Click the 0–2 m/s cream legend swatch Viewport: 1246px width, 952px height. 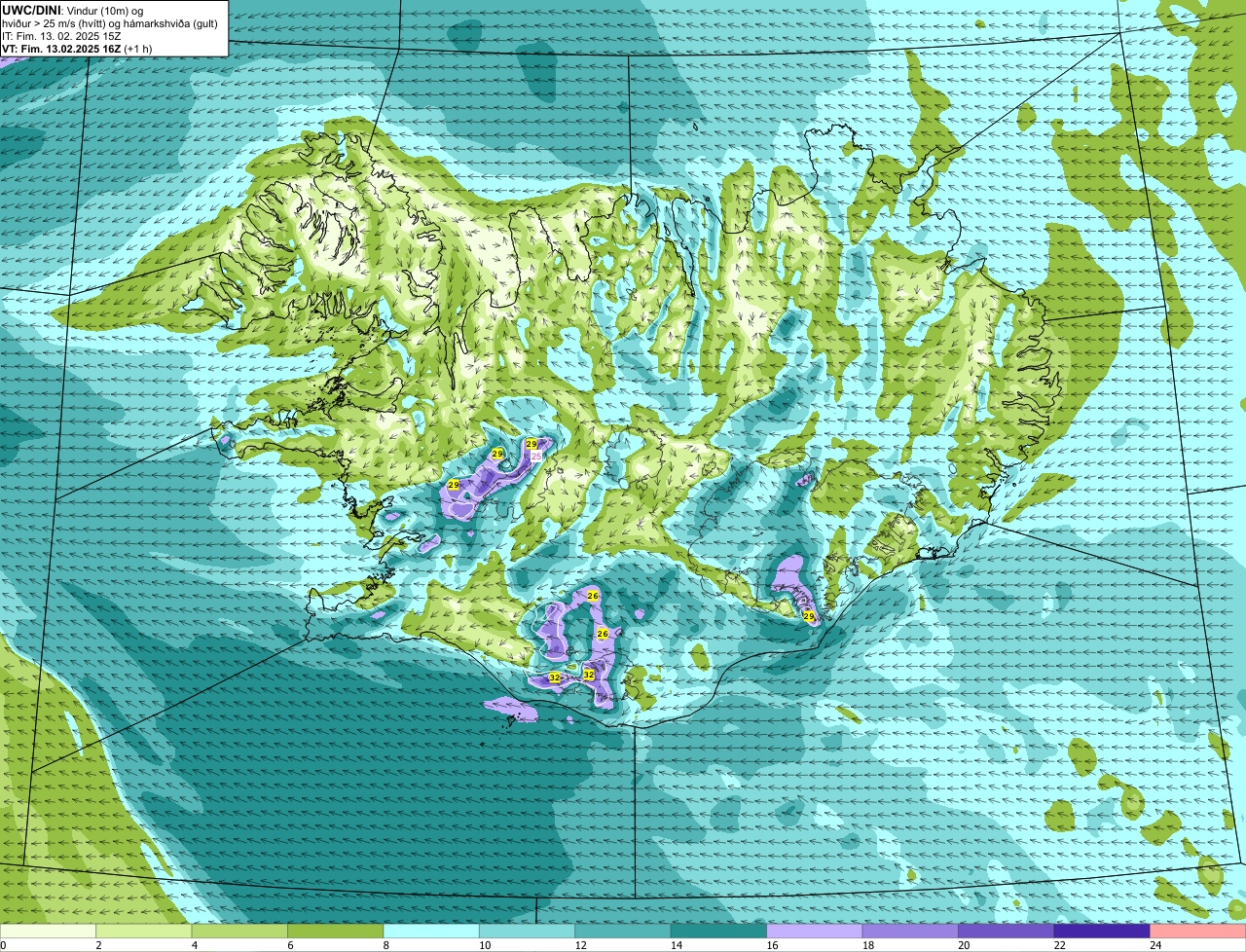[48, 931]
